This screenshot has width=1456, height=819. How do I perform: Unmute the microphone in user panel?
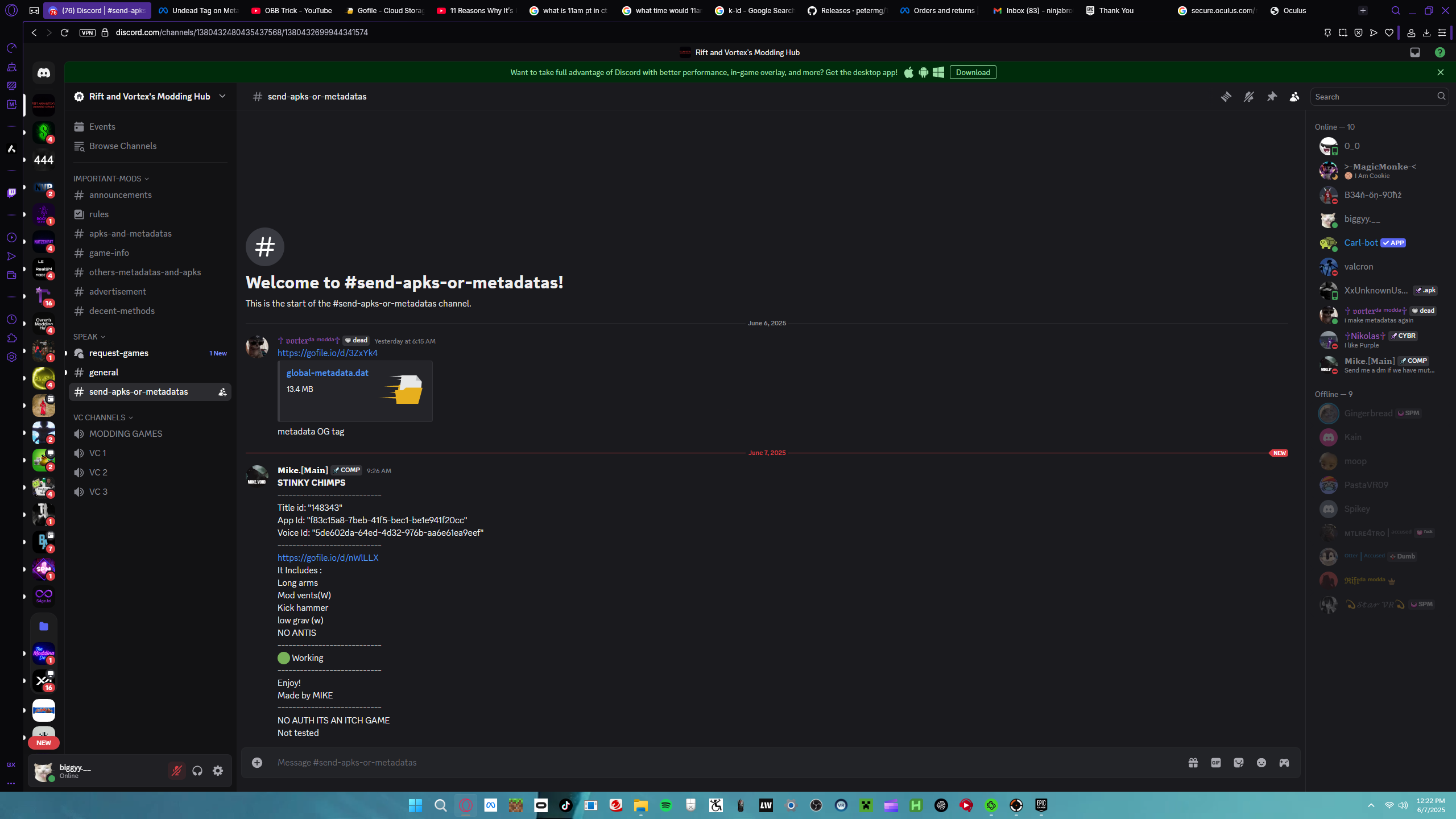coord(177,771)
